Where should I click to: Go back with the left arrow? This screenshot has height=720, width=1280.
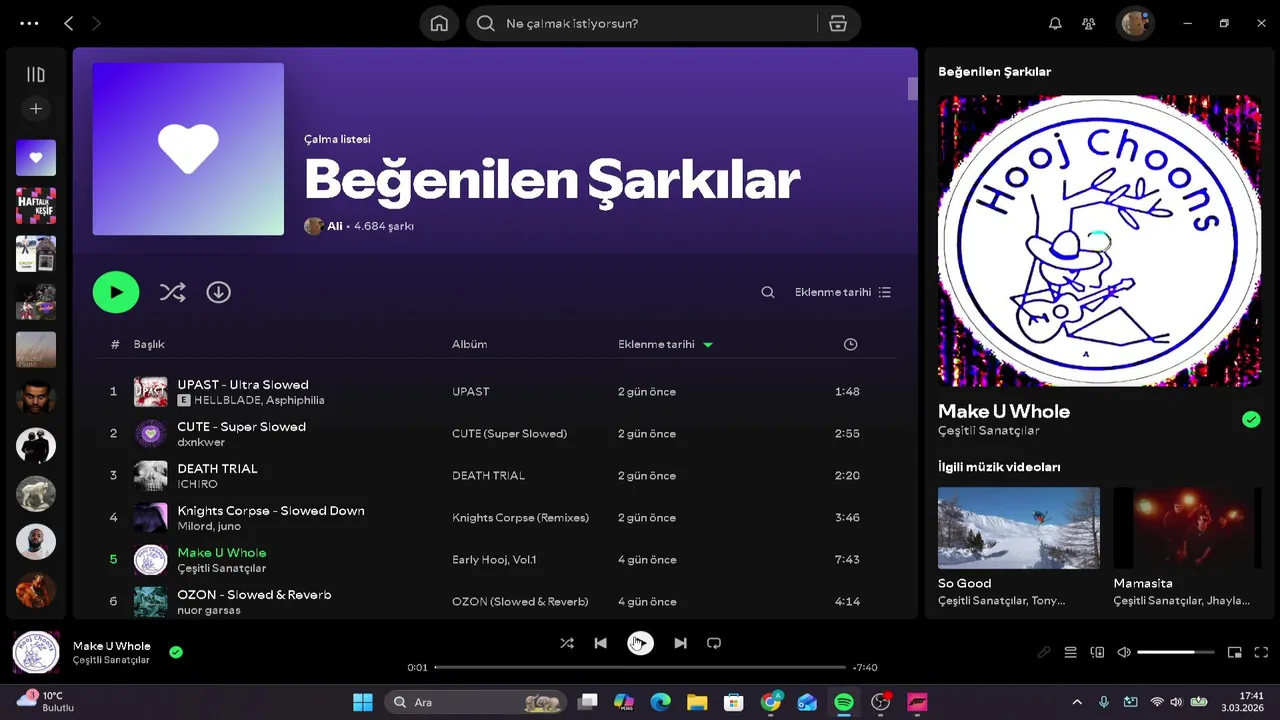click(68, 23)
